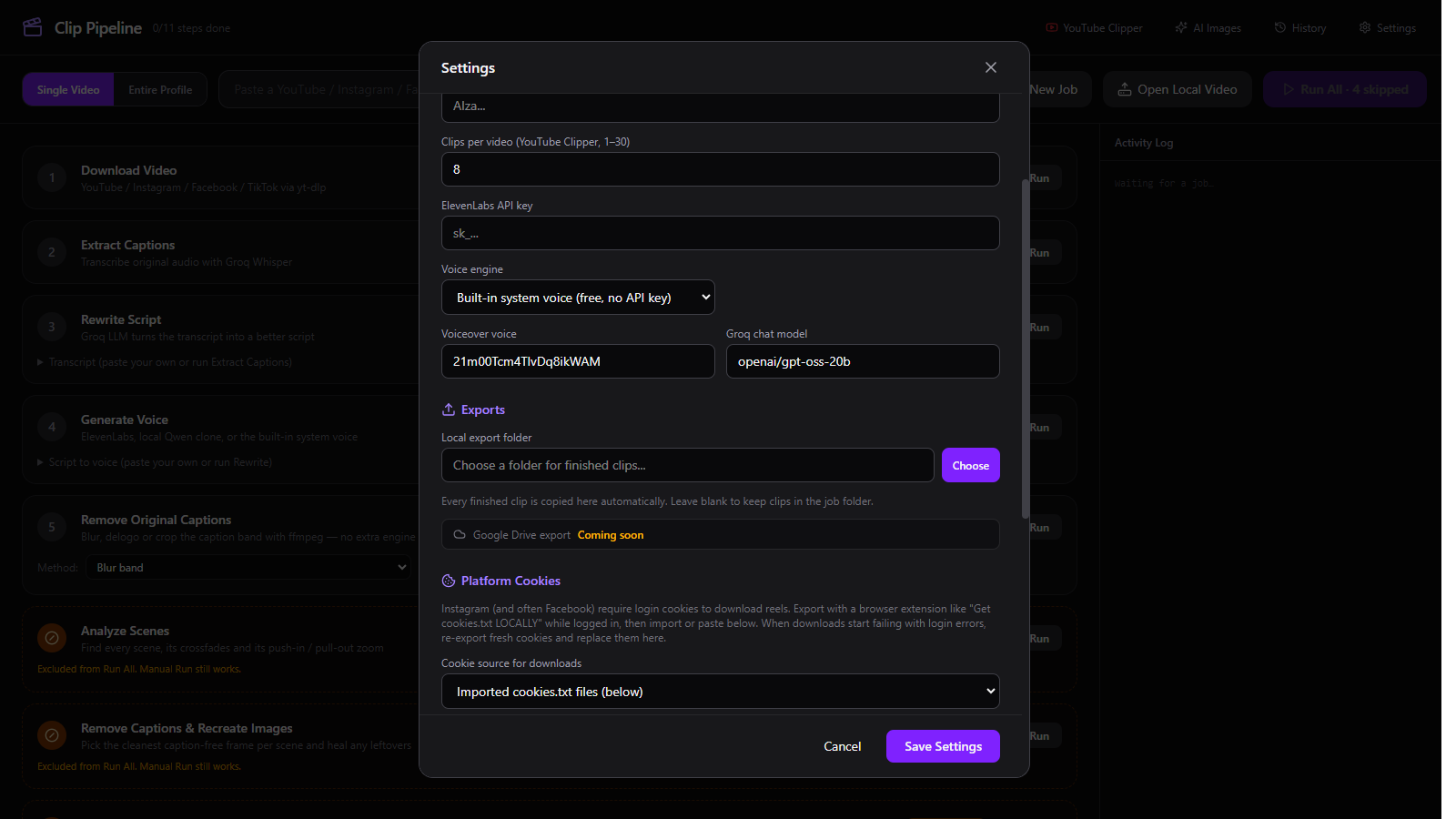Viewport: 1456px width, 819px height.
Task: Click the Remove Original Captions step title
Action: click(x=157, y=520)
